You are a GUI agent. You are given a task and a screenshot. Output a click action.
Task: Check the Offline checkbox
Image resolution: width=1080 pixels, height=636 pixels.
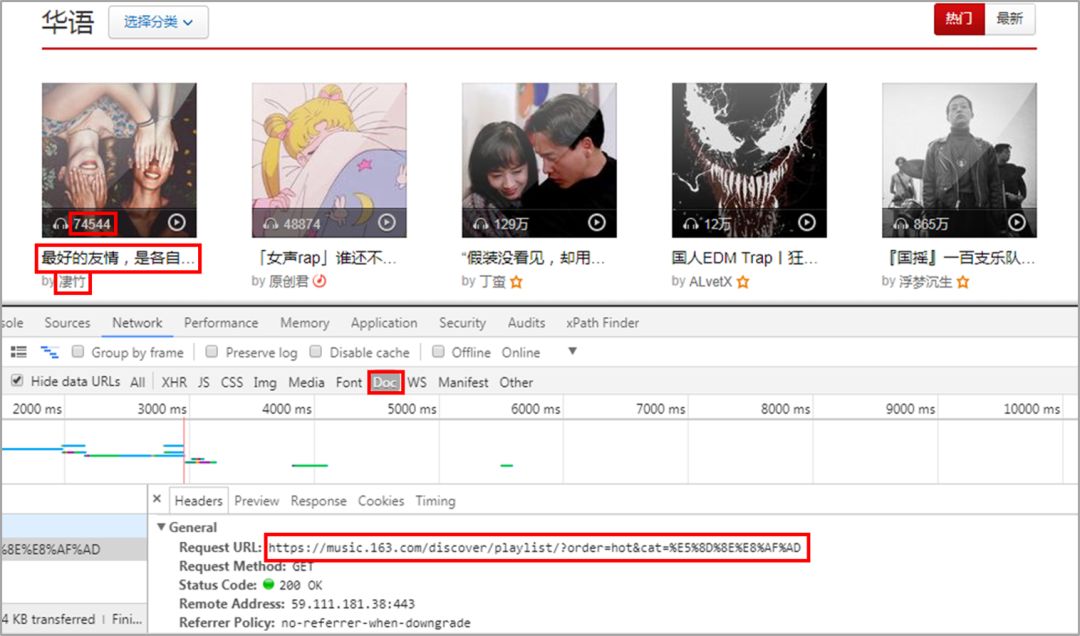438,351
